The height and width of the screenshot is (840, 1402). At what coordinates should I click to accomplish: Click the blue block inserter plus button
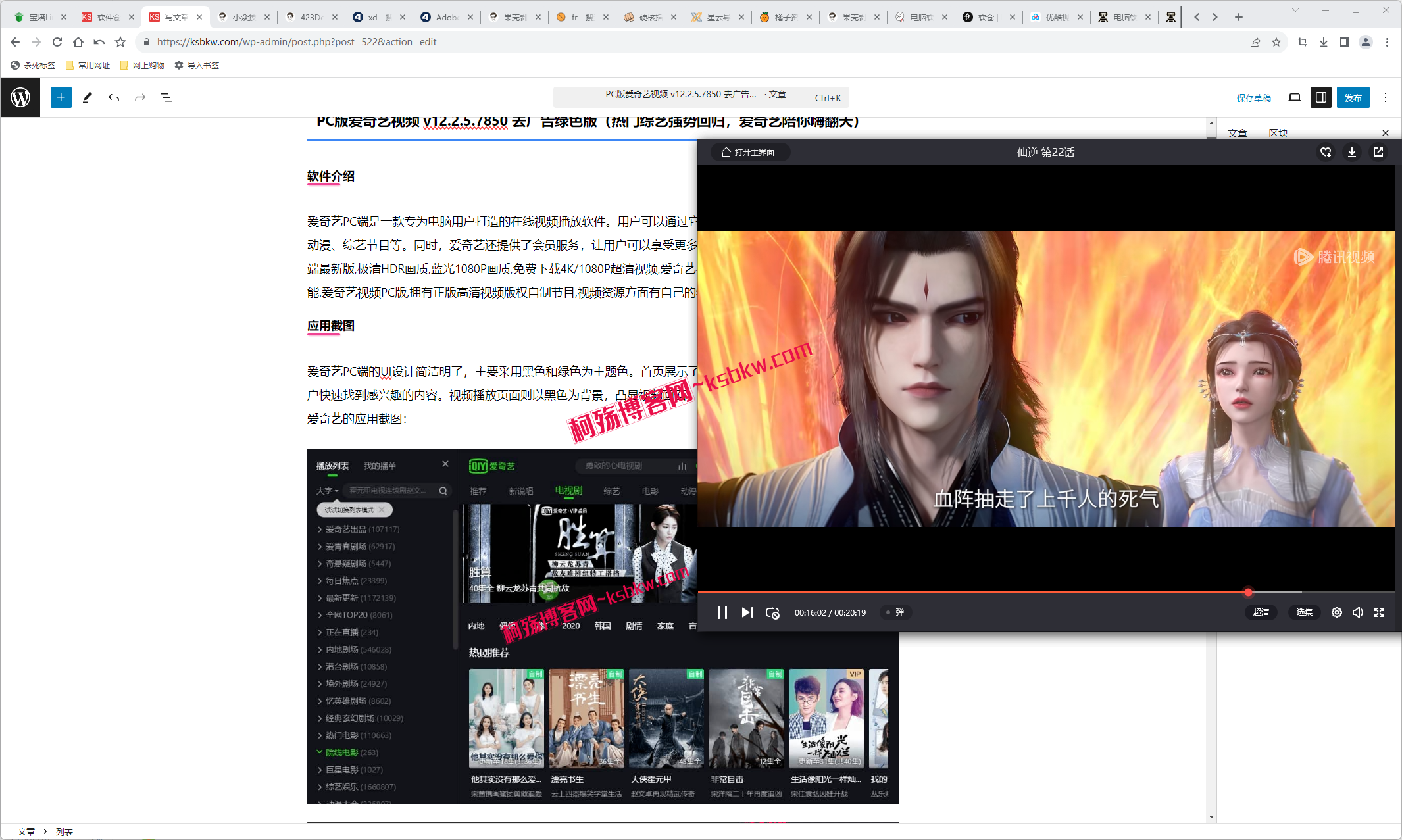tap(61, 97)
